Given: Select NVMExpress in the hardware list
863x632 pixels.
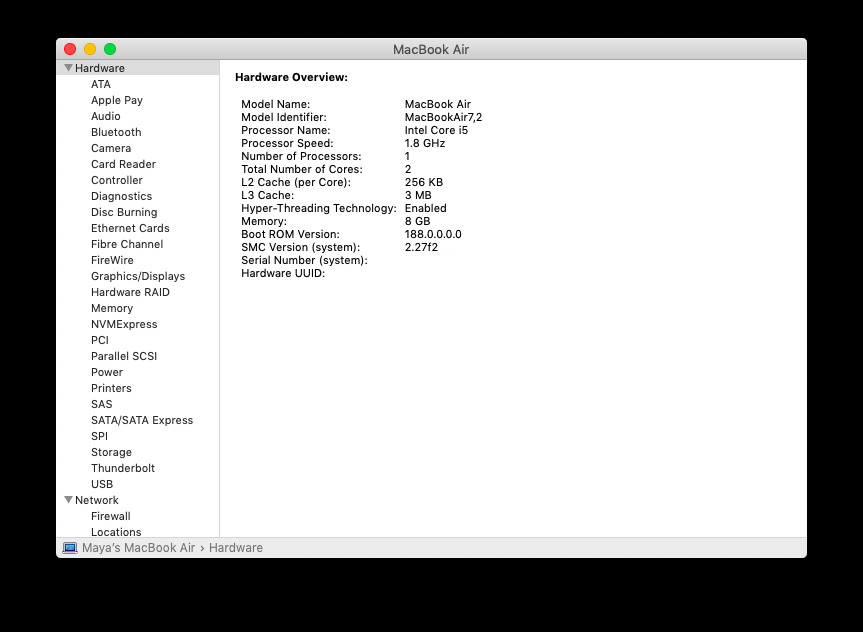Looking at the screenshot, I should coord(124,324).
